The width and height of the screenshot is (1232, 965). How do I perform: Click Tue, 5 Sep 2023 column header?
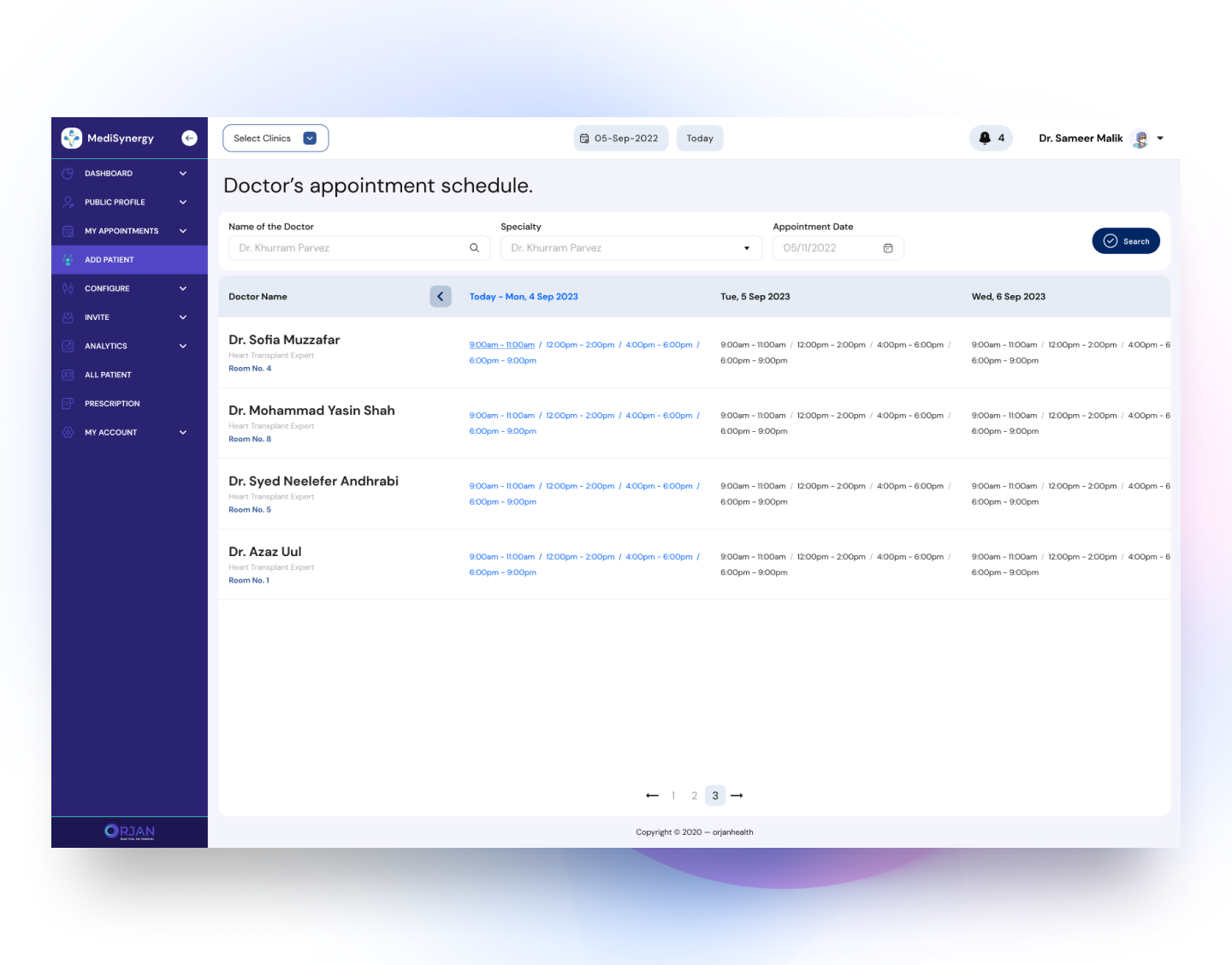coord(755,297)
